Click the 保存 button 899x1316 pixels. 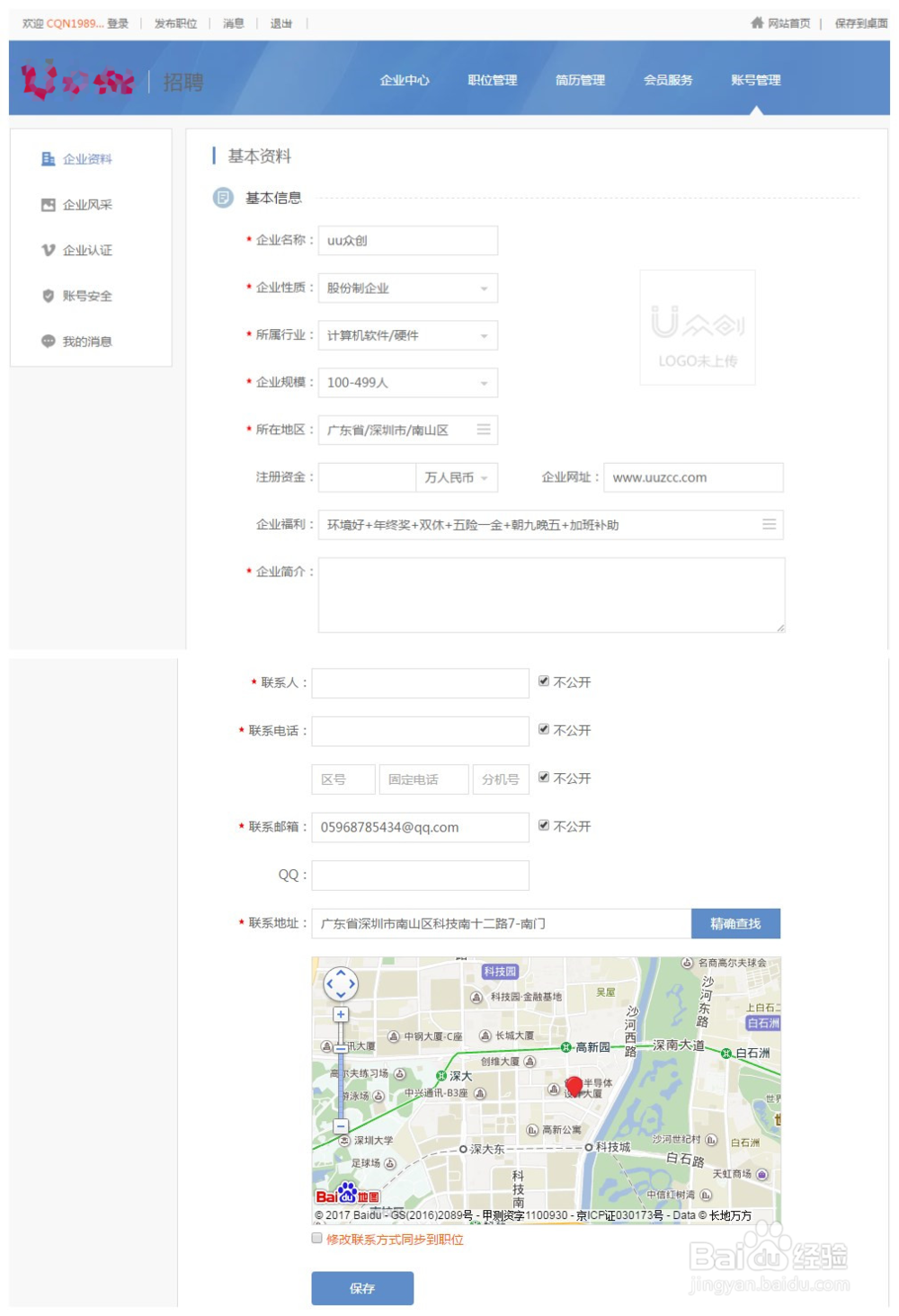coord(362,1287)
